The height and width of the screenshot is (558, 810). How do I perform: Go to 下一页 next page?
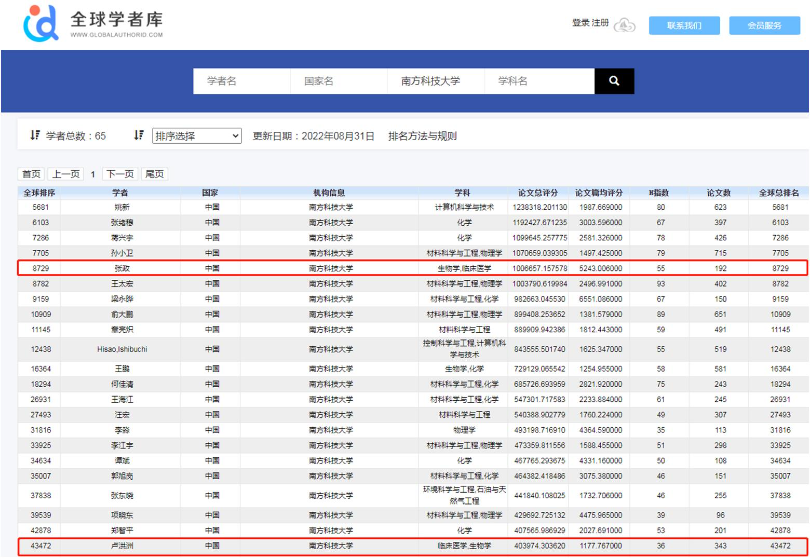[120, 174]
